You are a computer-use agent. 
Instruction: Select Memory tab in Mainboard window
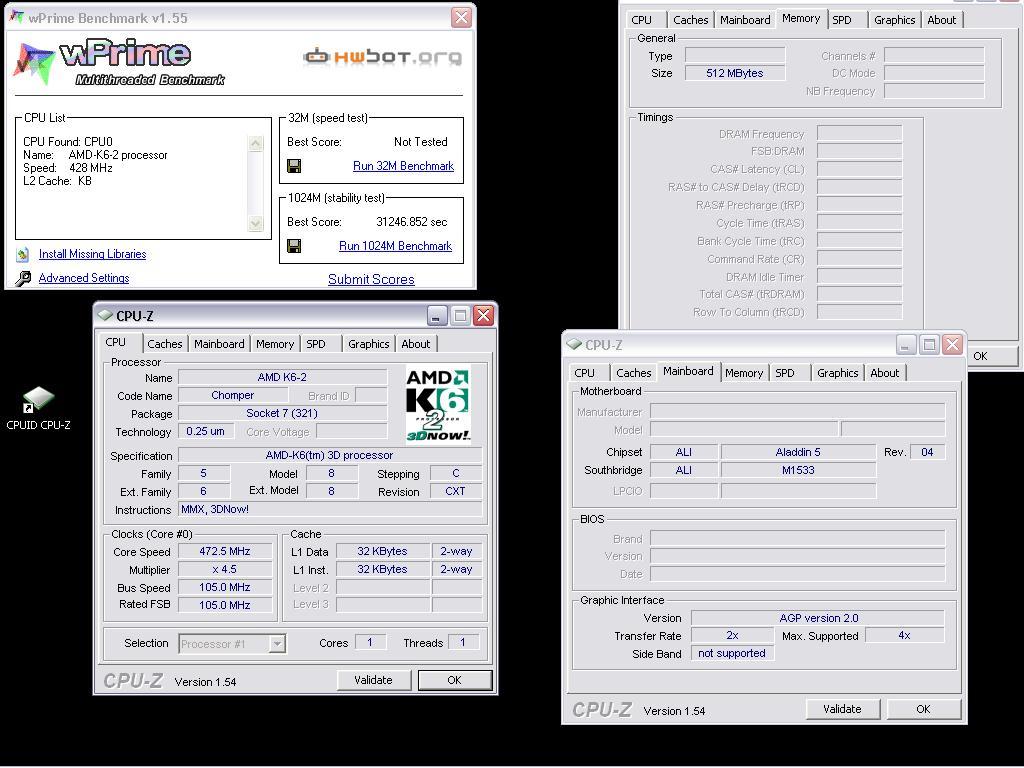pos(743,373)
